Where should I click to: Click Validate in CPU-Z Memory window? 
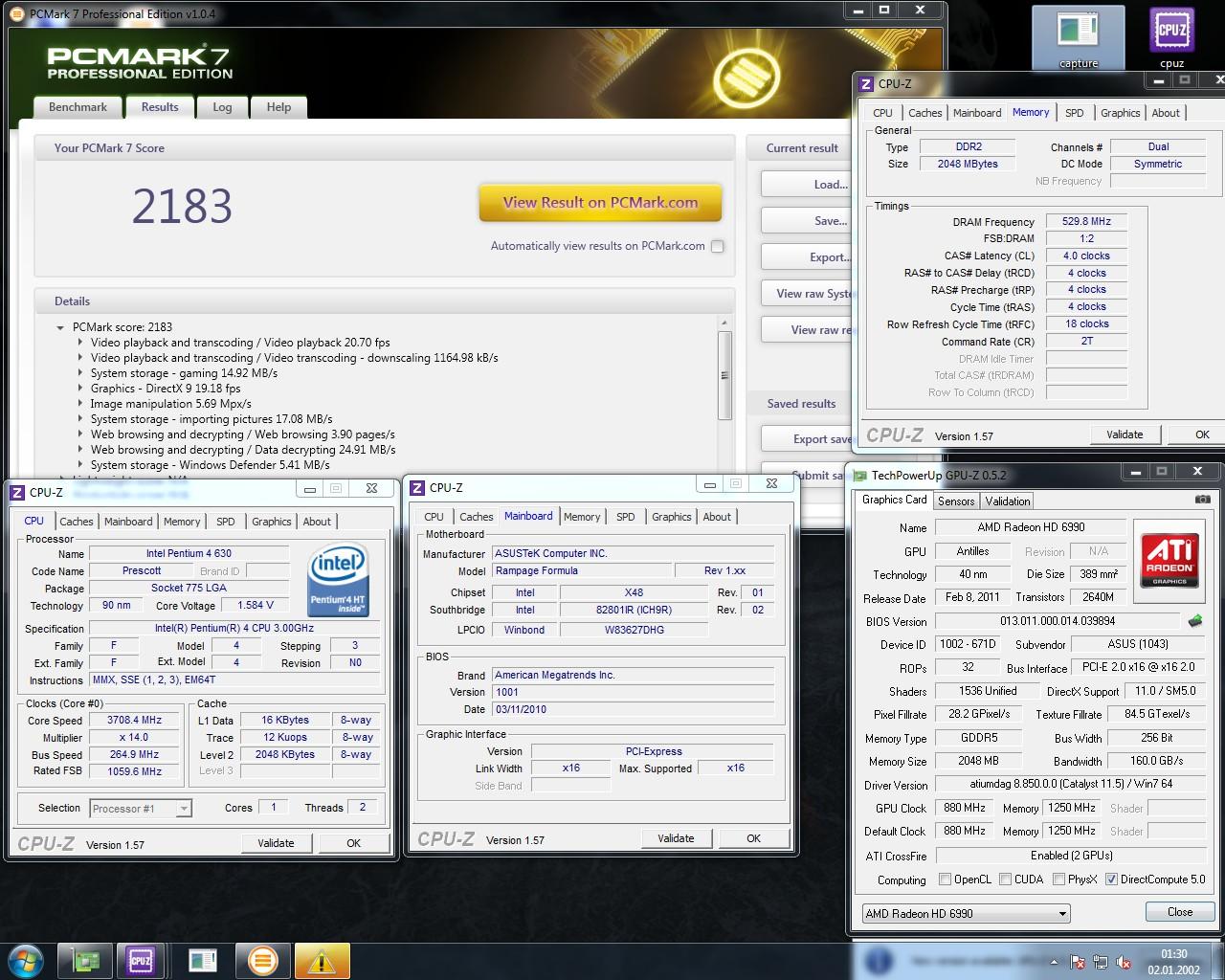[1125, 434]
